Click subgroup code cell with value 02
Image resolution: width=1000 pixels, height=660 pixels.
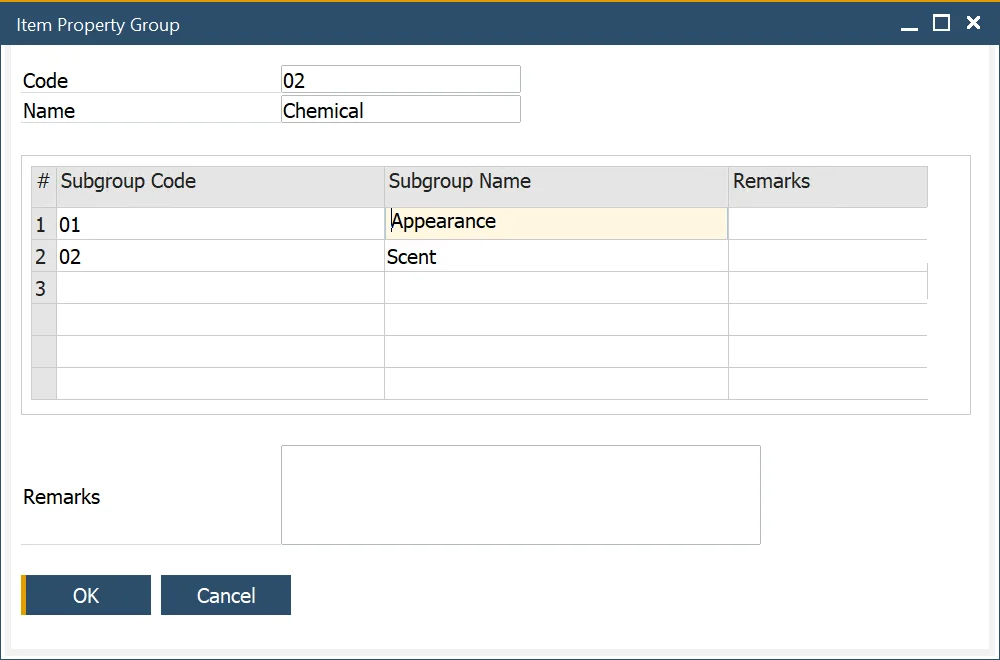point(220,257)
